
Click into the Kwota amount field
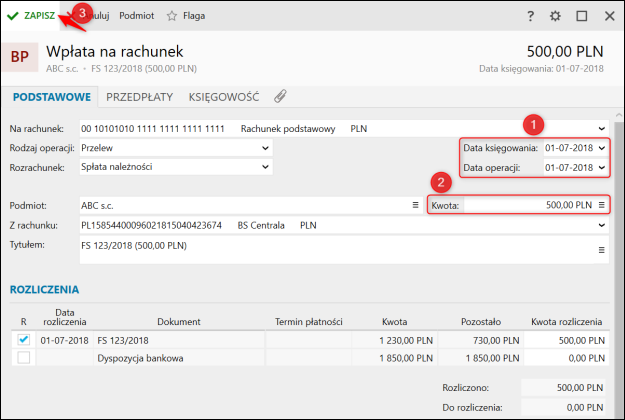(530, 205)
